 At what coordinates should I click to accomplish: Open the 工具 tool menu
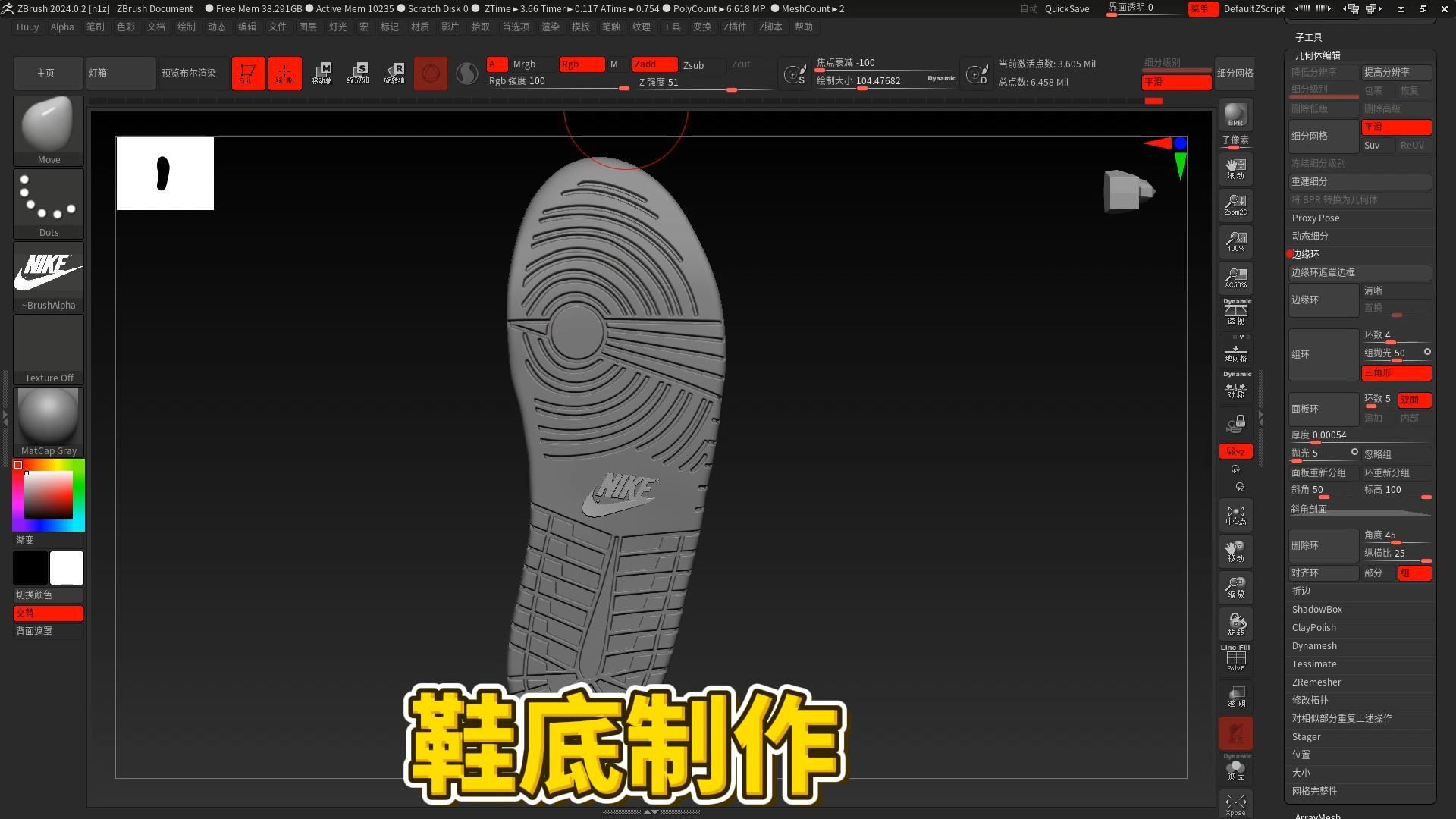pyautogui.click(x=672, y=27)
